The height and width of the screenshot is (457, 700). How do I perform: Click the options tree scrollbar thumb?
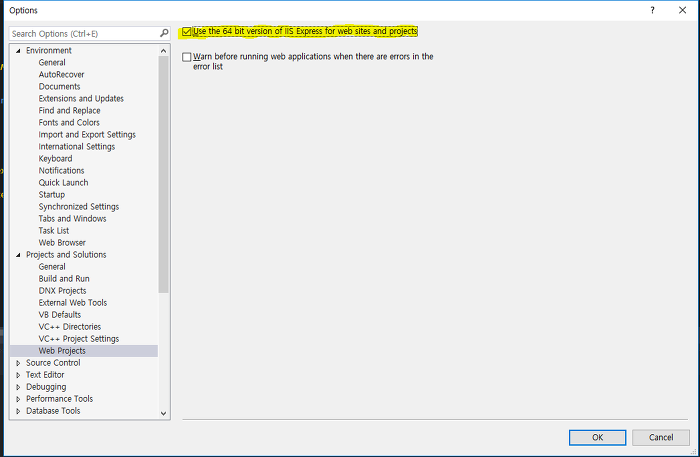[163, 174]
